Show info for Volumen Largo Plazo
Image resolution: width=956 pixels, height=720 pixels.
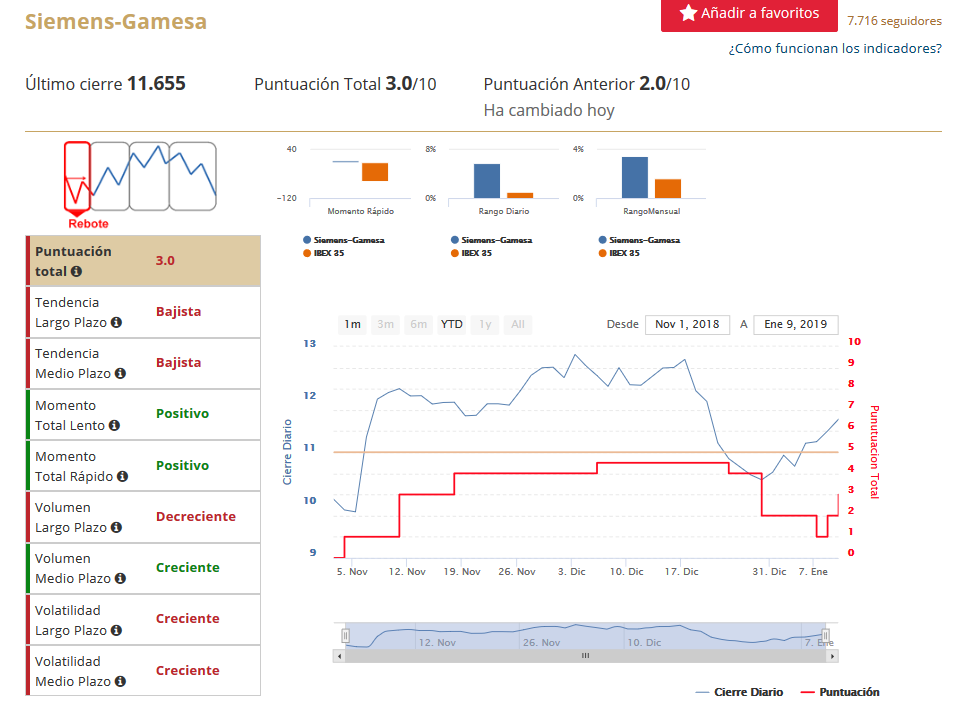(x=116, y=528)
